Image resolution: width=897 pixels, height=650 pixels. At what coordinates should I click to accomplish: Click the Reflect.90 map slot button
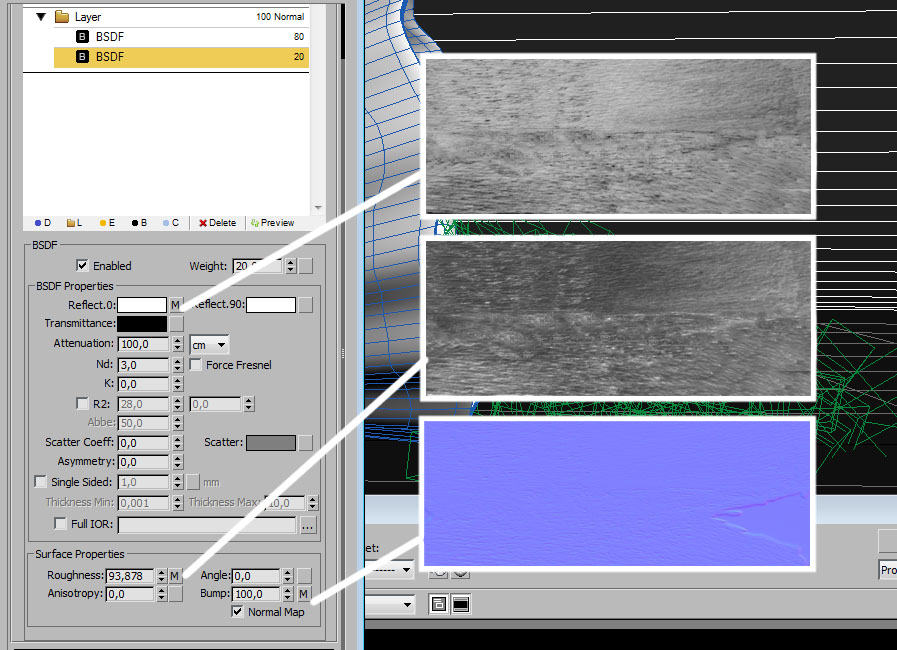coord(306,305)
